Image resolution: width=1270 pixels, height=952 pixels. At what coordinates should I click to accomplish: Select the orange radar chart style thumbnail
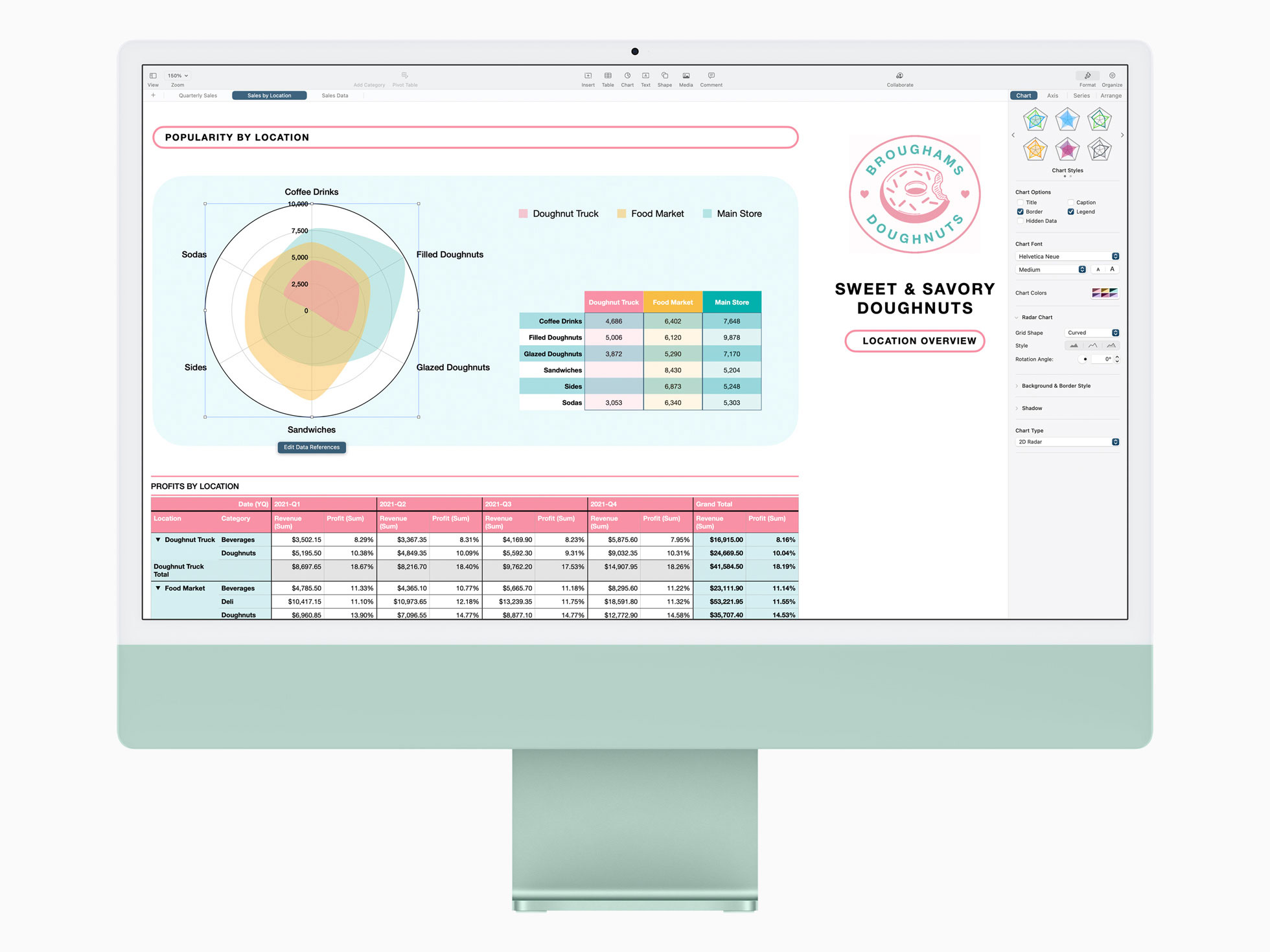[1035, 150]
